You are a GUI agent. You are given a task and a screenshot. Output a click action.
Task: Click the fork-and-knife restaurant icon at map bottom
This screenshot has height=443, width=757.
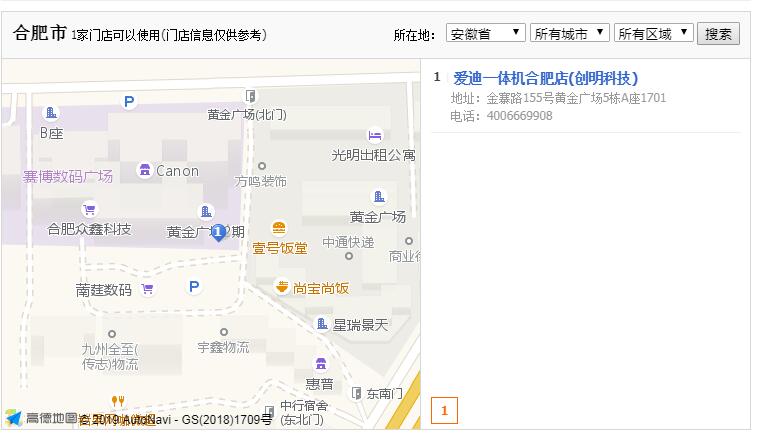pyautogui.click(x=118, y=401)
